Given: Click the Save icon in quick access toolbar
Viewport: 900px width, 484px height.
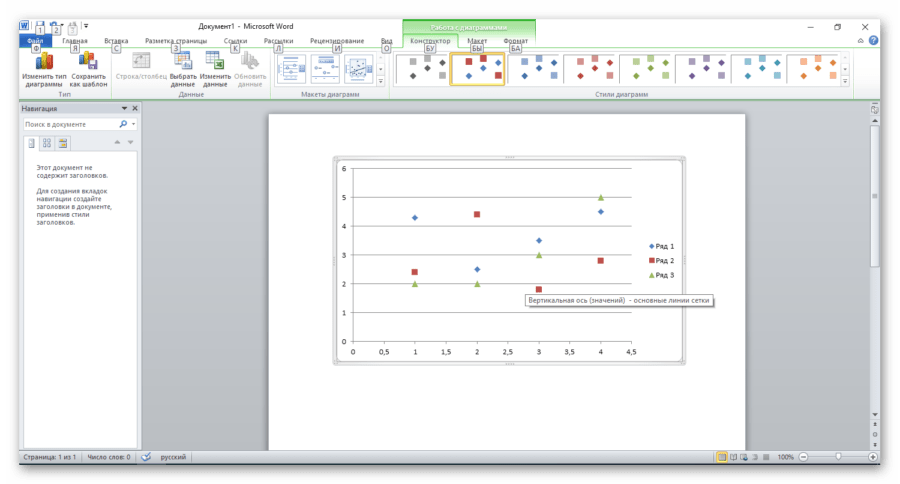Looking at the screenshot, I should click(x=39, y=27).
